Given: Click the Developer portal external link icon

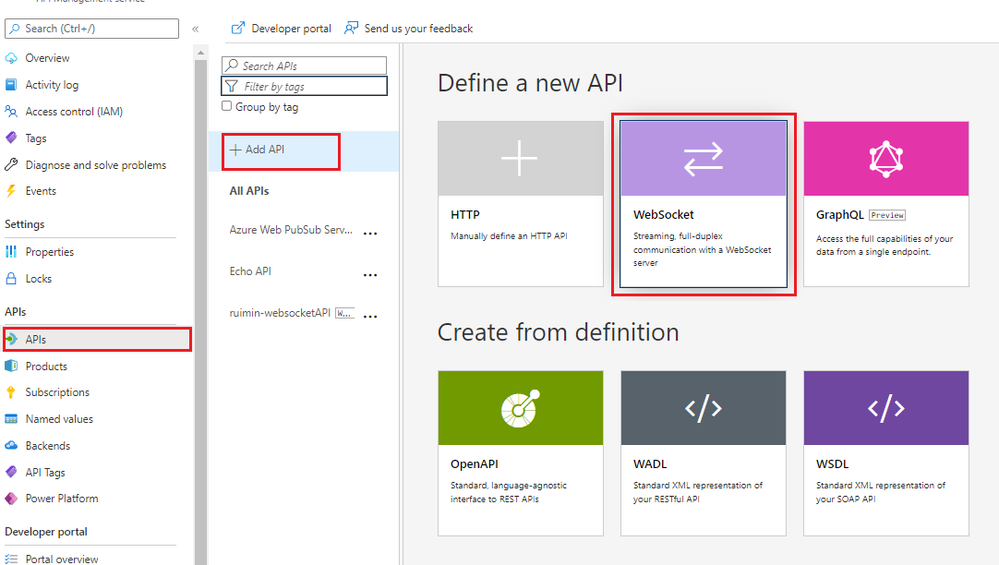Looking at the screenshot, I should [238, 28].
